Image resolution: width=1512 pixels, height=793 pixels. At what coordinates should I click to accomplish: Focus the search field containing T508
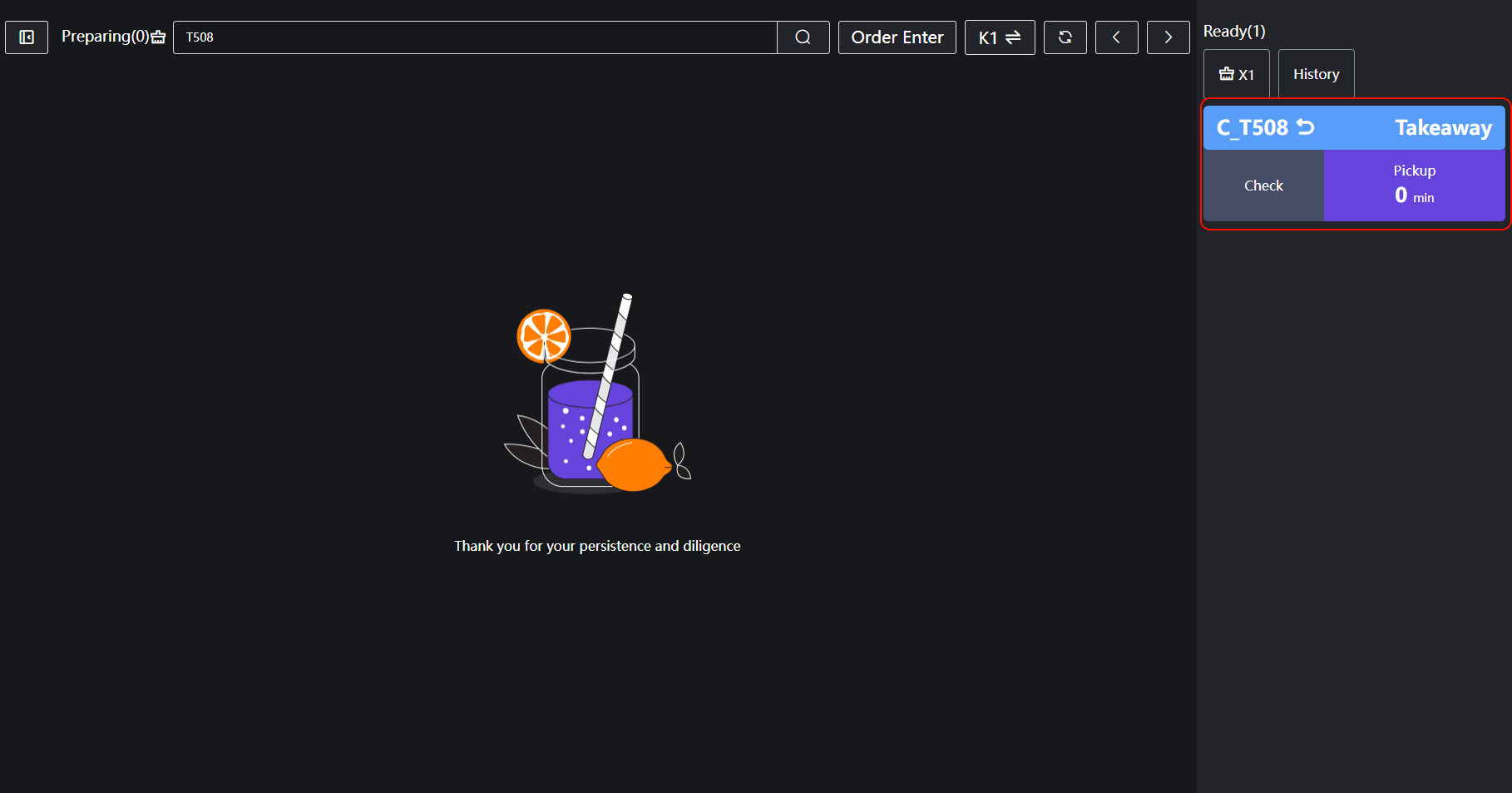[x=474, y=37]
